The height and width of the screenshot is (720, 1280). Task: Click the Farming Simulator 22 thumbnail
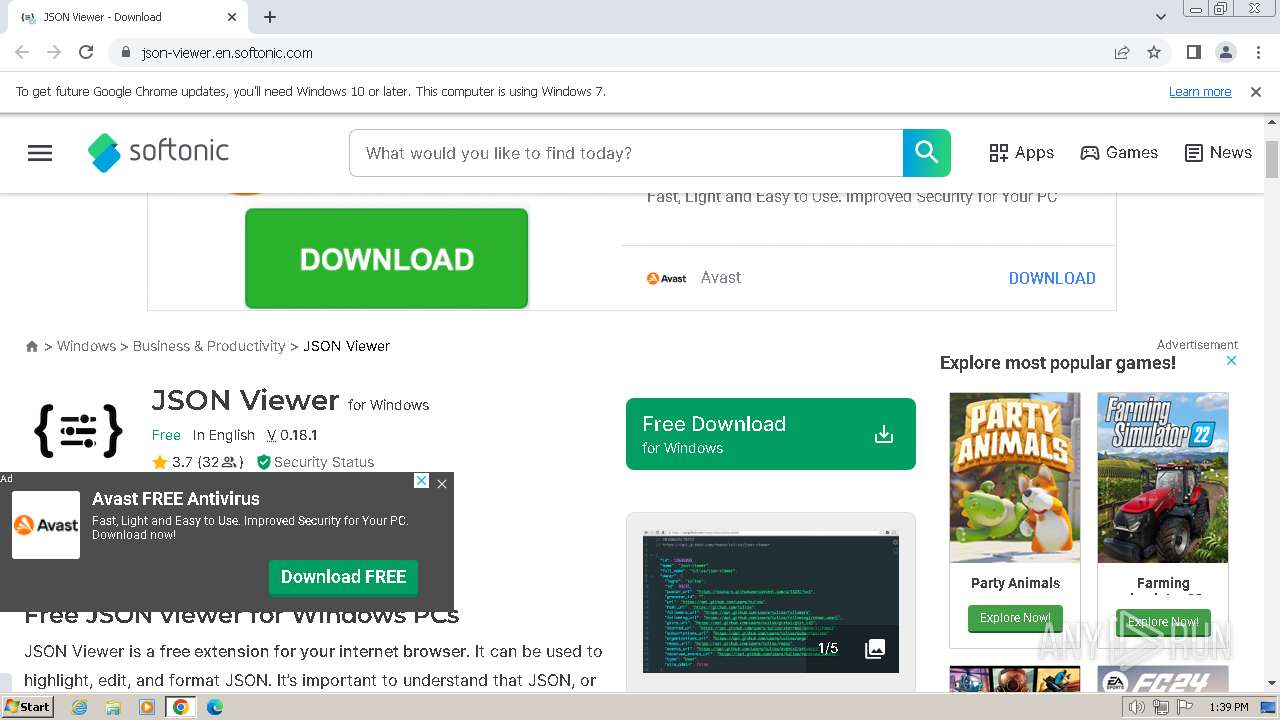pyautogui.click(x=1162, y=477)
